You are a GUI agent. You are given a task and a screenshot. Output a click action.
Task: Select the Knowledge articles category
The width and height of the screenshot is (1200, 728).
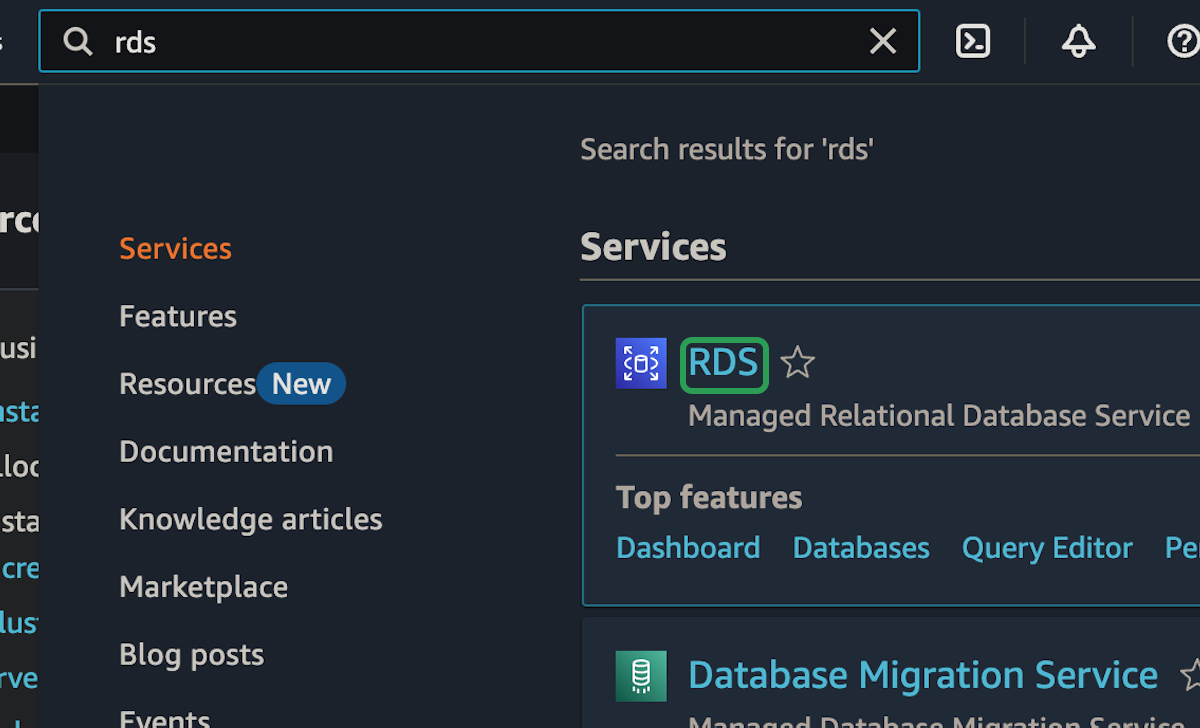click(251, 519)
